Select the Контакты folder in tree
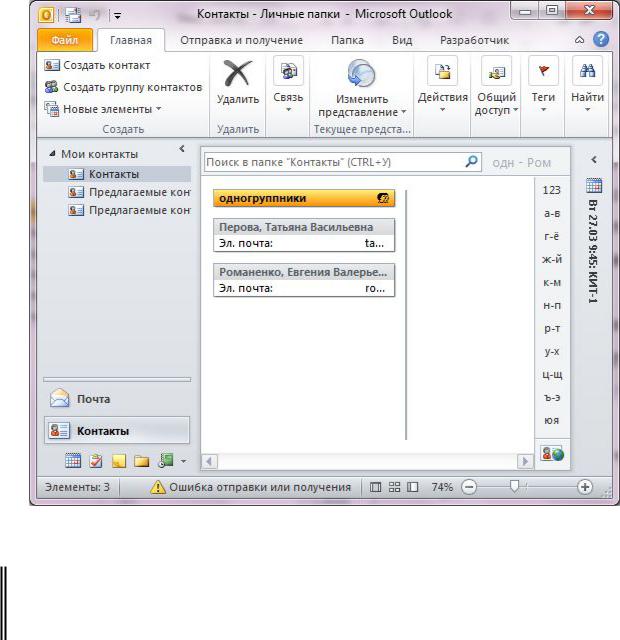620x640 pixels. (117, 174)
